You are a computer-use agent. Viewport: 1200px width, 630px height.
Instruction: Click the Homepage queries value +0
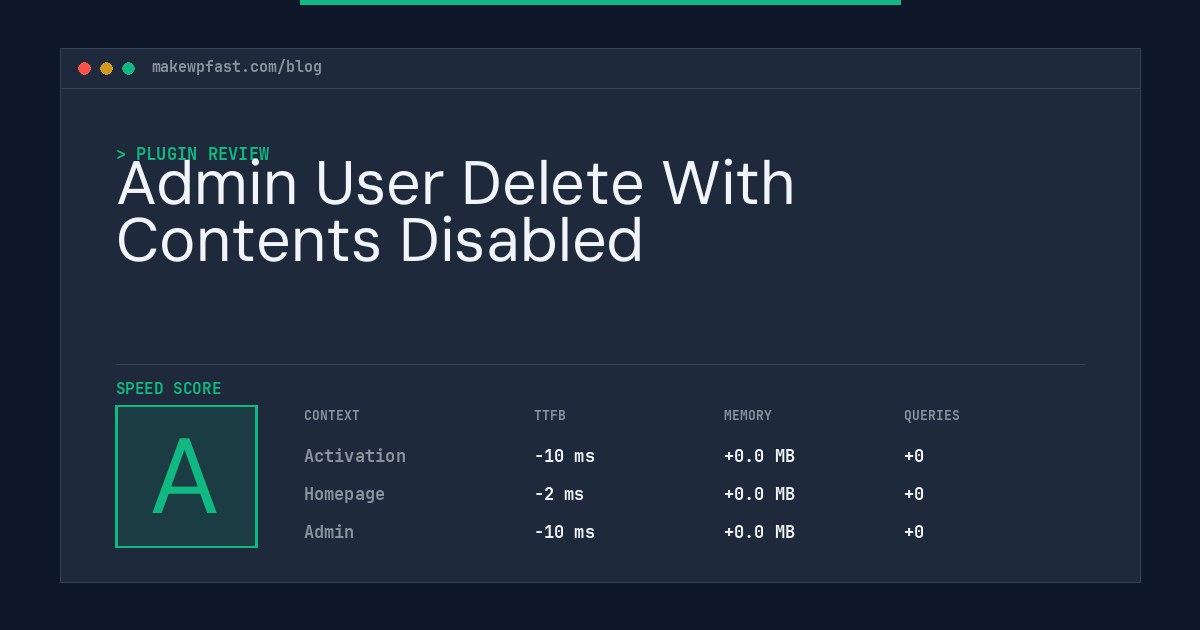click(914, 494)
